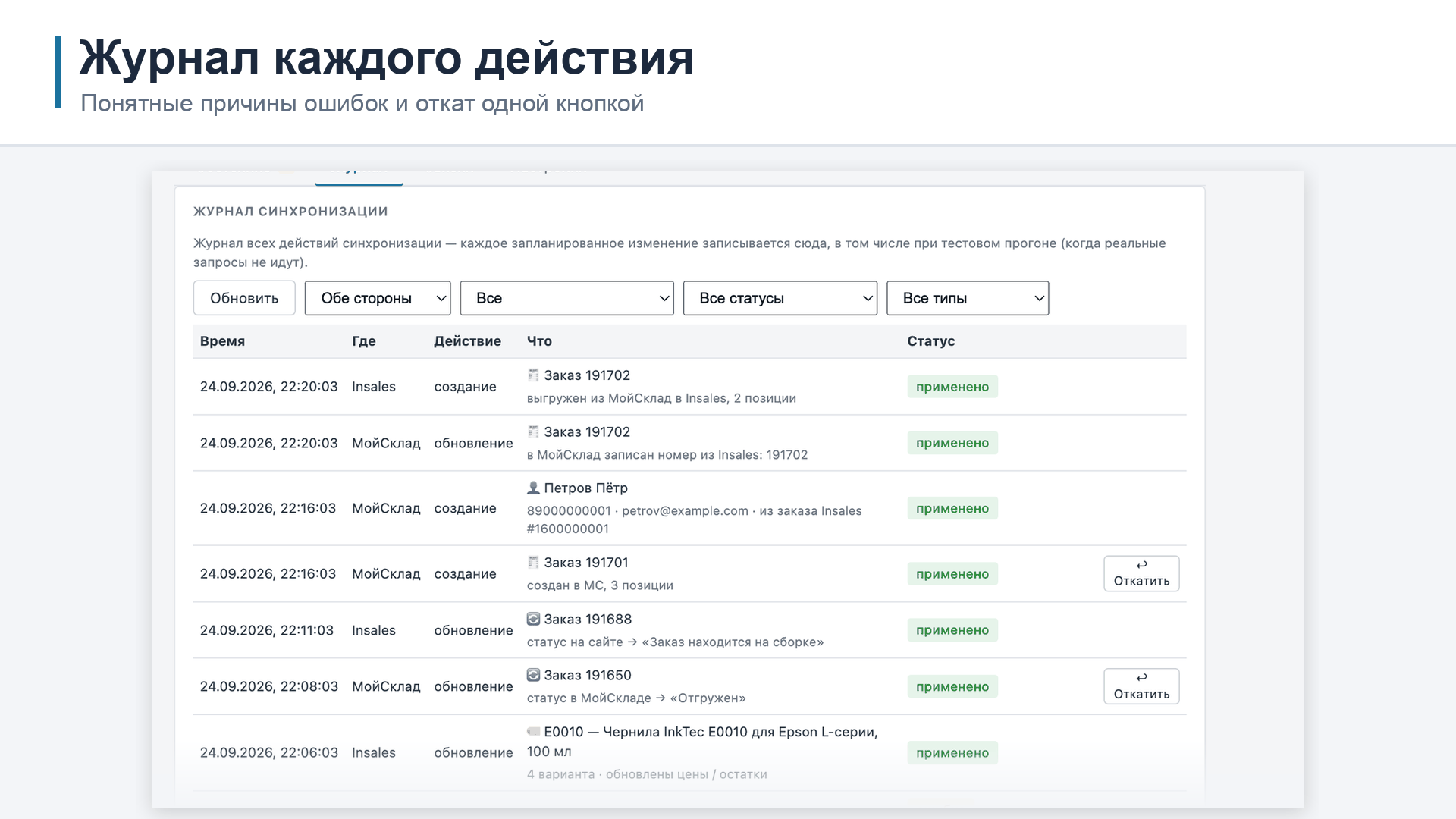1456x819 pixels.
Task: Click timestamp 24.09.2026, 22:08:03
Action: [x=269, y=686]
